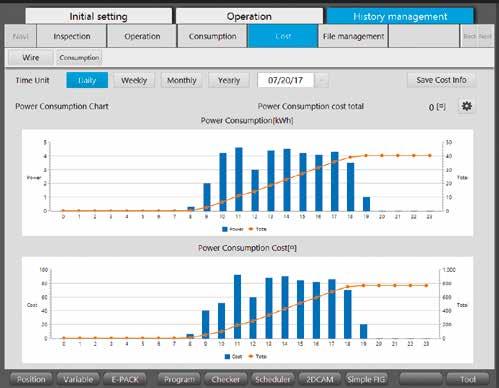Save Cost Info button

[442, 80]
